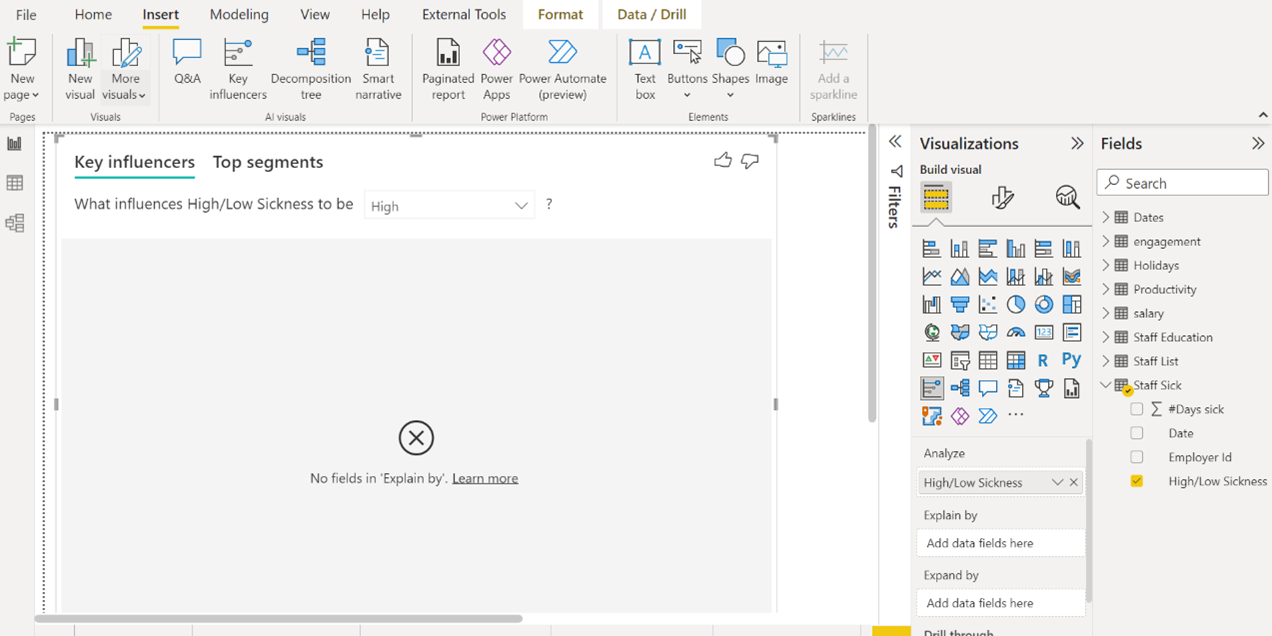This screenshot has height=636, width=1272.
Task: Check the #Days sick field
Action: (x=1137, y=409)
